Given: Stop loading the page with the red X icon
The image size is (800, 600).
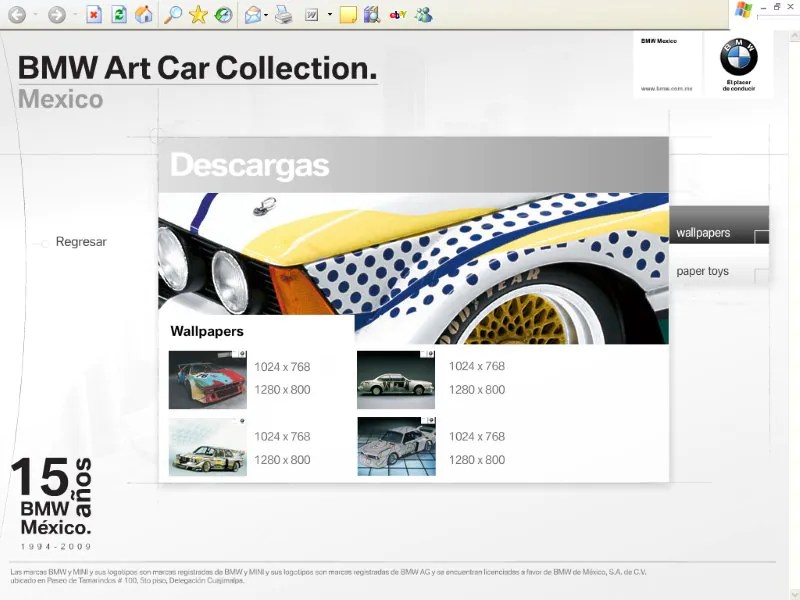Looking at the screenshot, I should coord(93,15).
